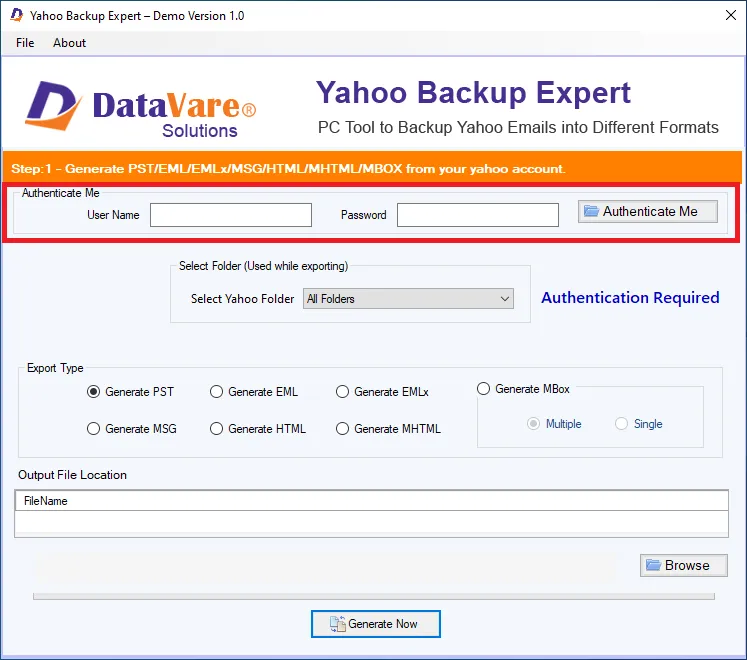The height and width of the screenshot is (660, 747).
Task: Click the User Name input field
Action: (231, 215)
